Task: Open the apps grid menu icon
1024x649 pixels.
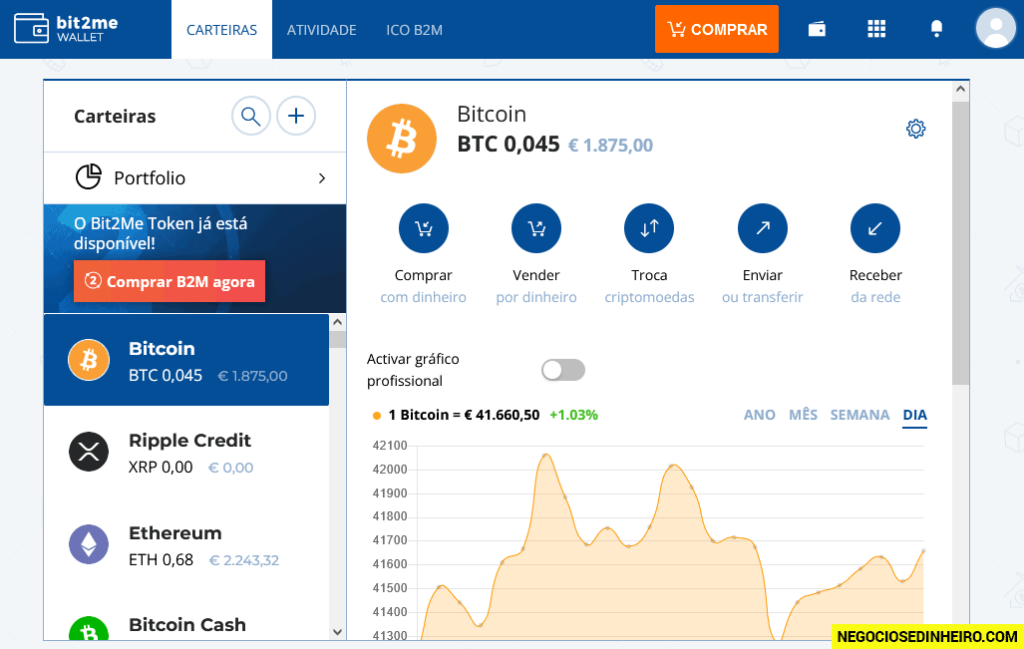Action: [x=876, y=29]
